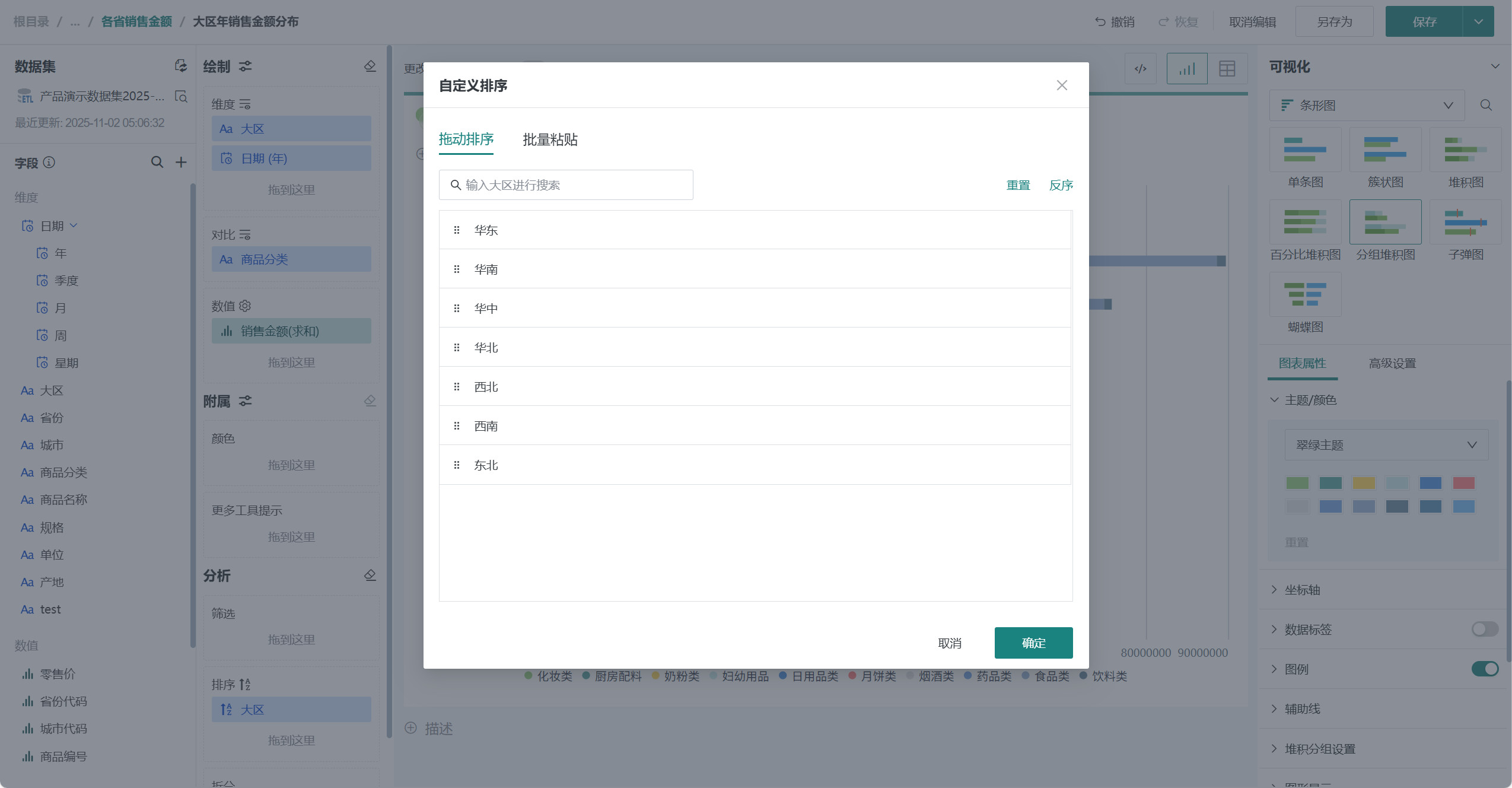Open the code view icon

click(x=1140, y=69)
